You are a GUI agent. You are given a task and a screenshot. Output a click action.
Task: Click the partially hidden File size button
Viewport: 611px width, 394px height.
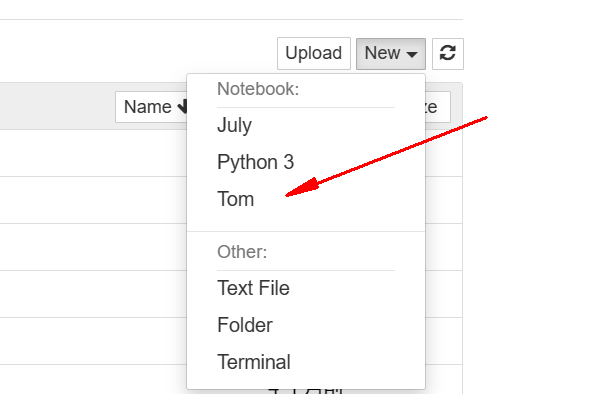click(x=438, y=107)
